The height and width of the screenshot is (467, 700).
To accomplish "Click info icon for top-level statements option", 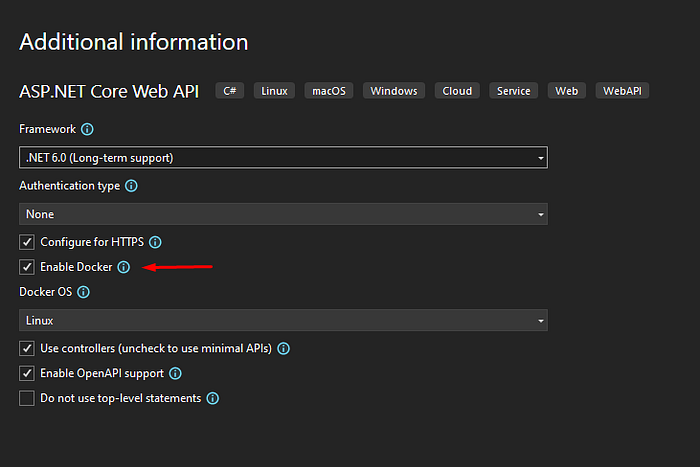I will 213,398.
